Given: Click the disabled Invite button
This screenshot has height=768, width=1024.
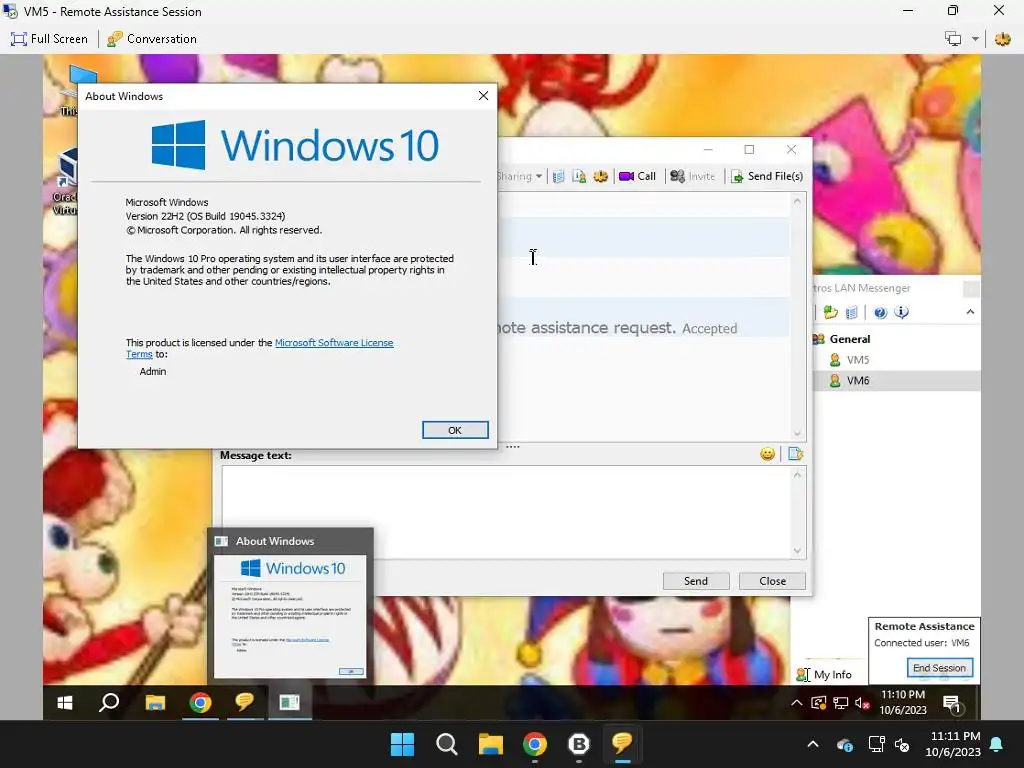Looking at the screenshot, I should (693, 176).
